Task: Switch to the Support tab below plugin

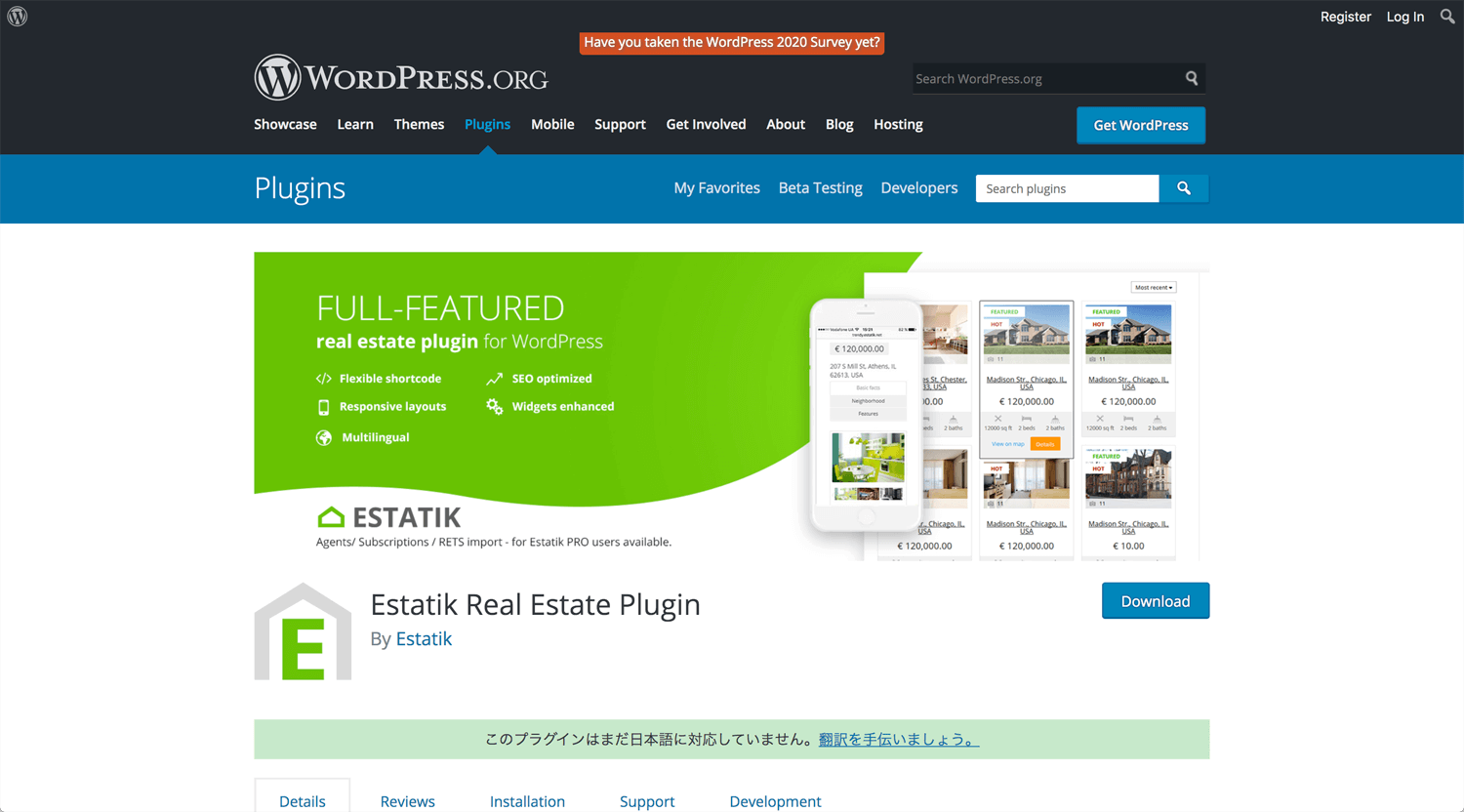Action: pos(647,801)
